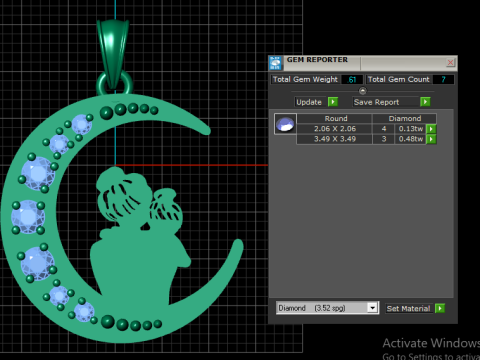Click the Total Gem Weight label
Viewport: 480px width, 360px height.
click(x=305, y=79)
